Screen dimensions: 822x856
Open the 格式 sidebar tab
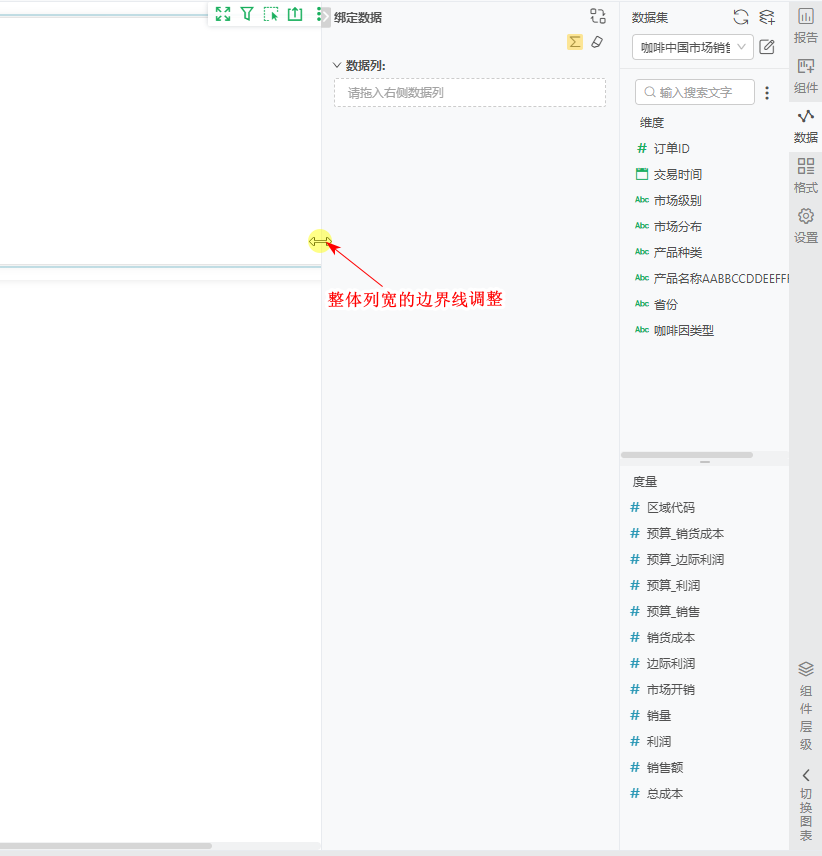806,176
